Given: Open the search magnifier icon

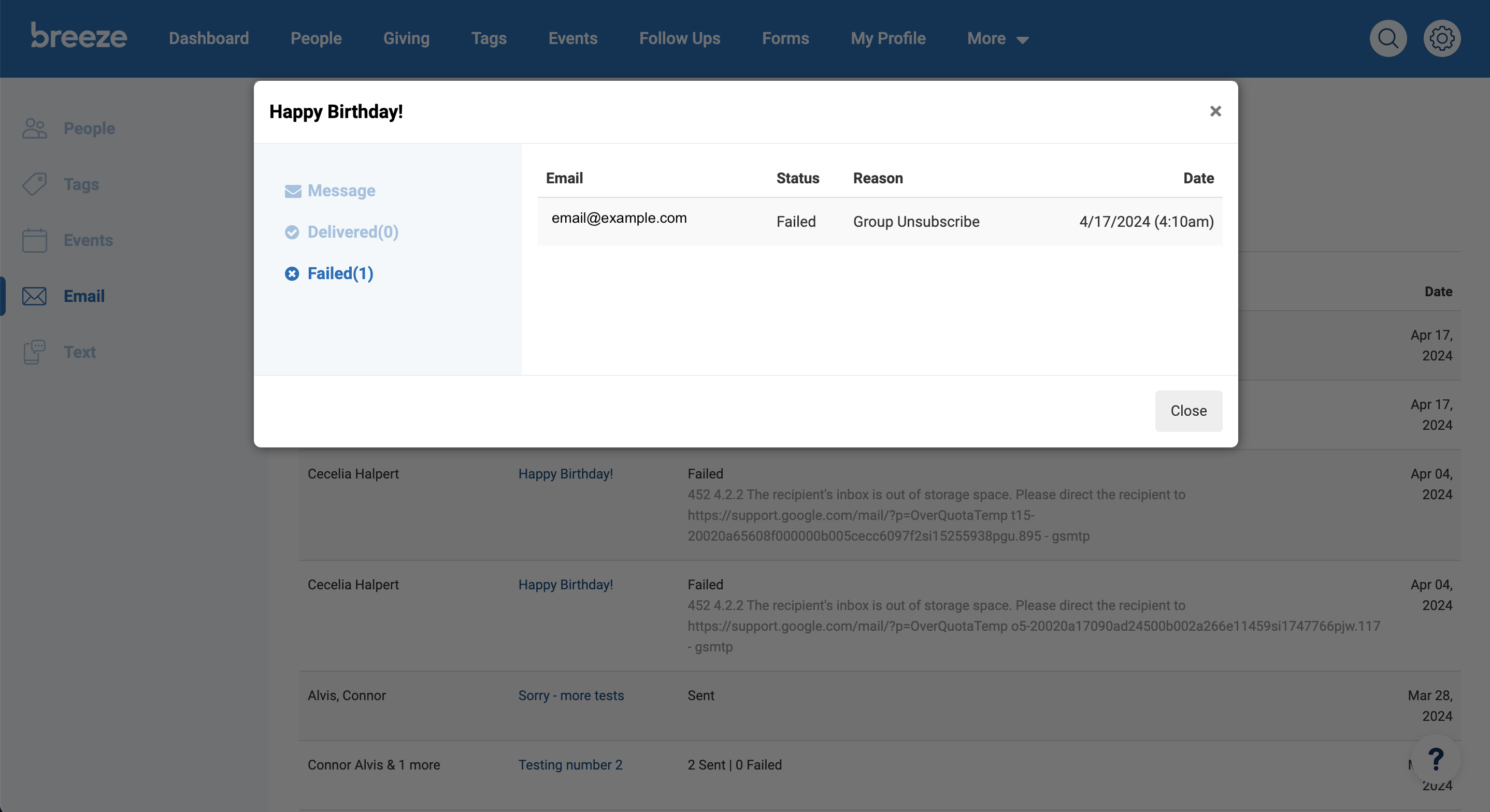Looking at the screenshot, I should [x=1387, y=38].
